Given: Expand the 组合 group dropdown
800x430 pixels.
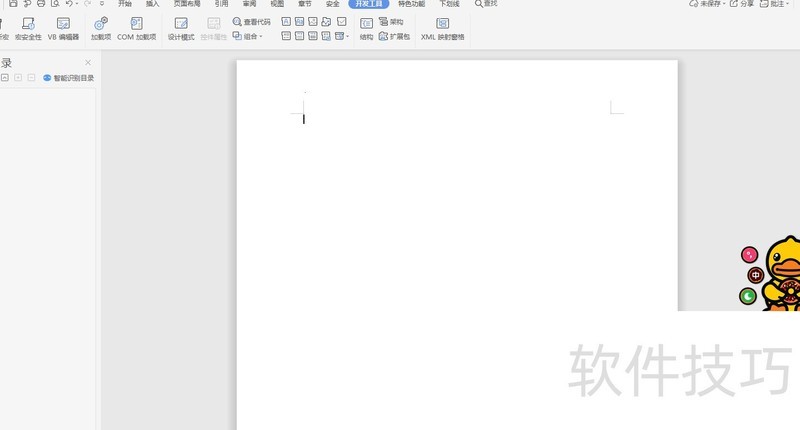Looking at the screenshot, I should (x=248, y=37).
